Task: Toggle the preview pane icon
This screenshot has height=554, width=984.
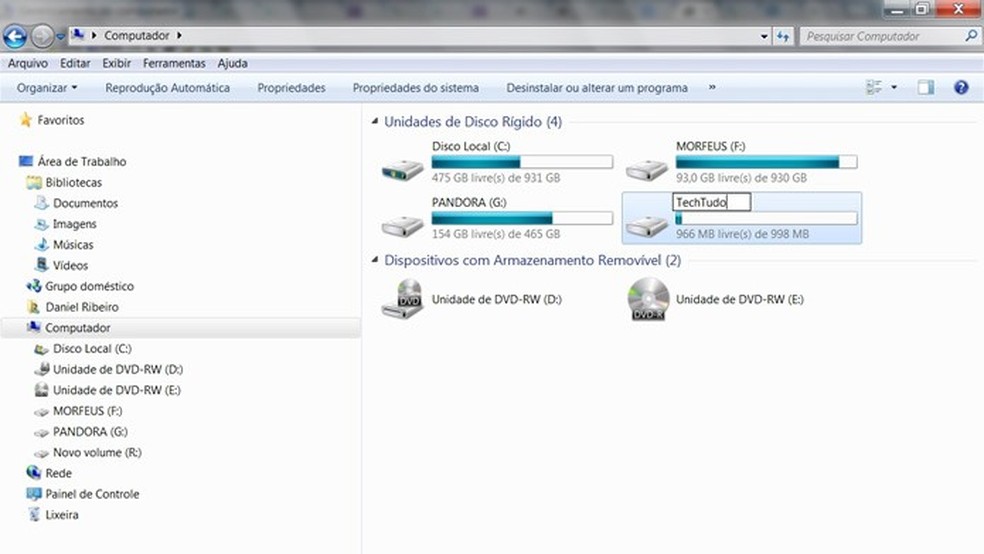Action: pos(926,87)
